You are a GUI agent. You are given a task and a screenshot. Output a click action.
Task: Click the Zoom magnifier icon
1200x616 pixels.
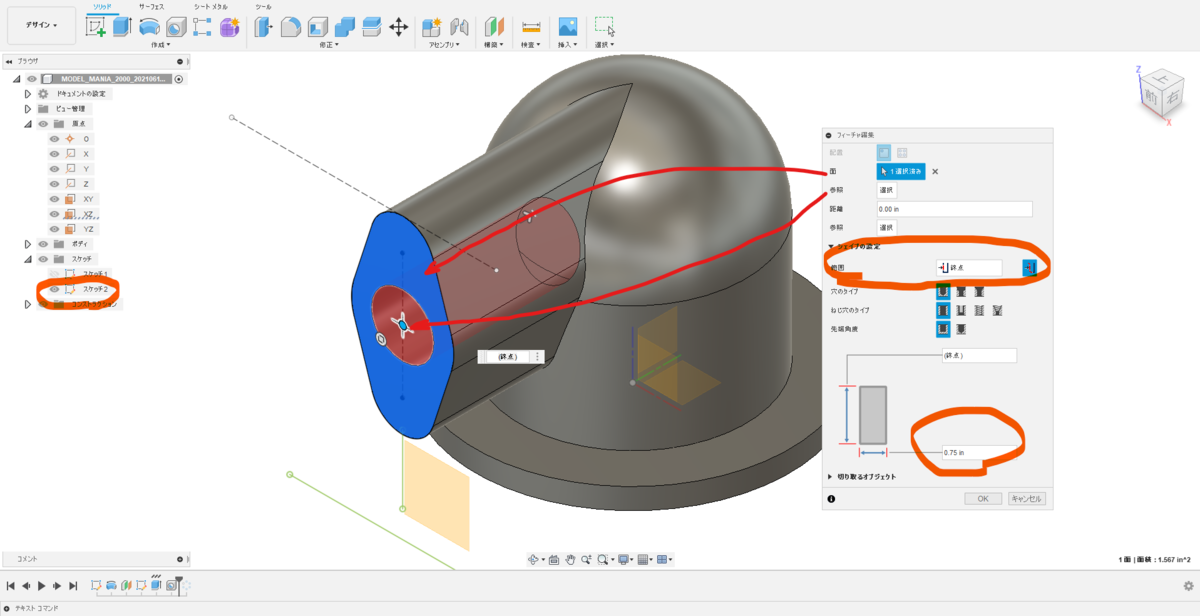[586, 559]
